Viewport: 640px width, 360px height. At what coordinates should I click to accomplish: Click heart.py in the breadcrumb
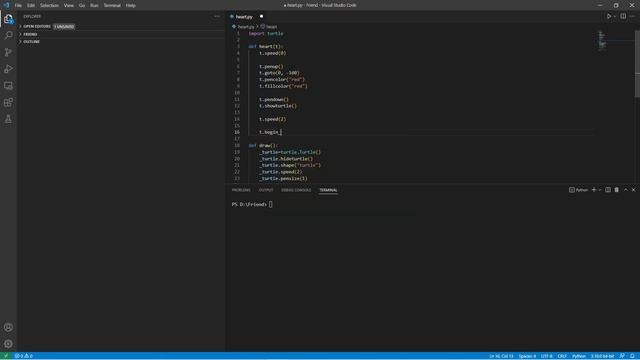pos(245,27)
